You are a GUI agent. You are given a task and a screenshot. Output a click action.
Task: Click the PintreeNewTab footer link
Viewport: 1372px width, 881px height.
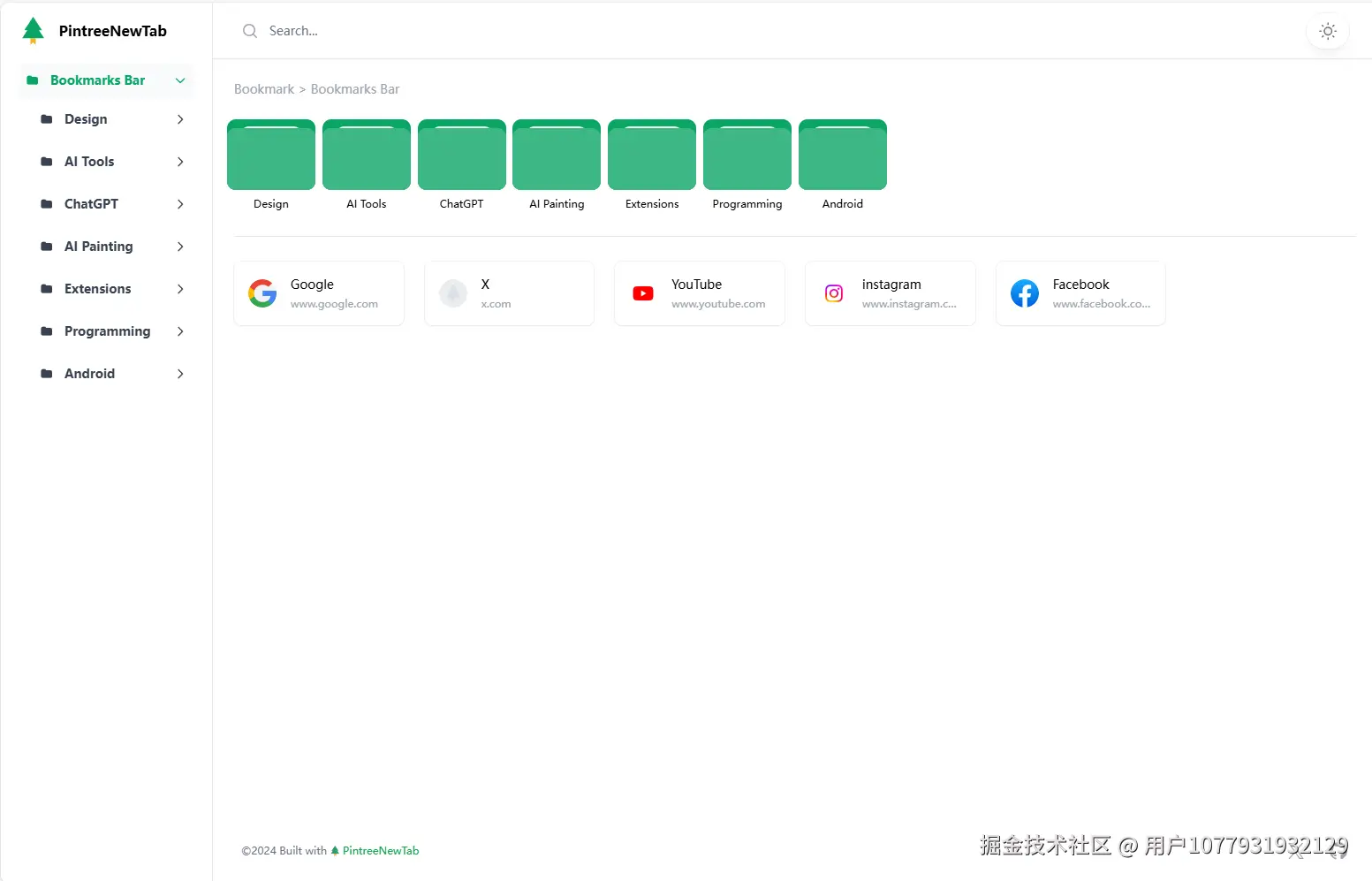tap(381, 850)
